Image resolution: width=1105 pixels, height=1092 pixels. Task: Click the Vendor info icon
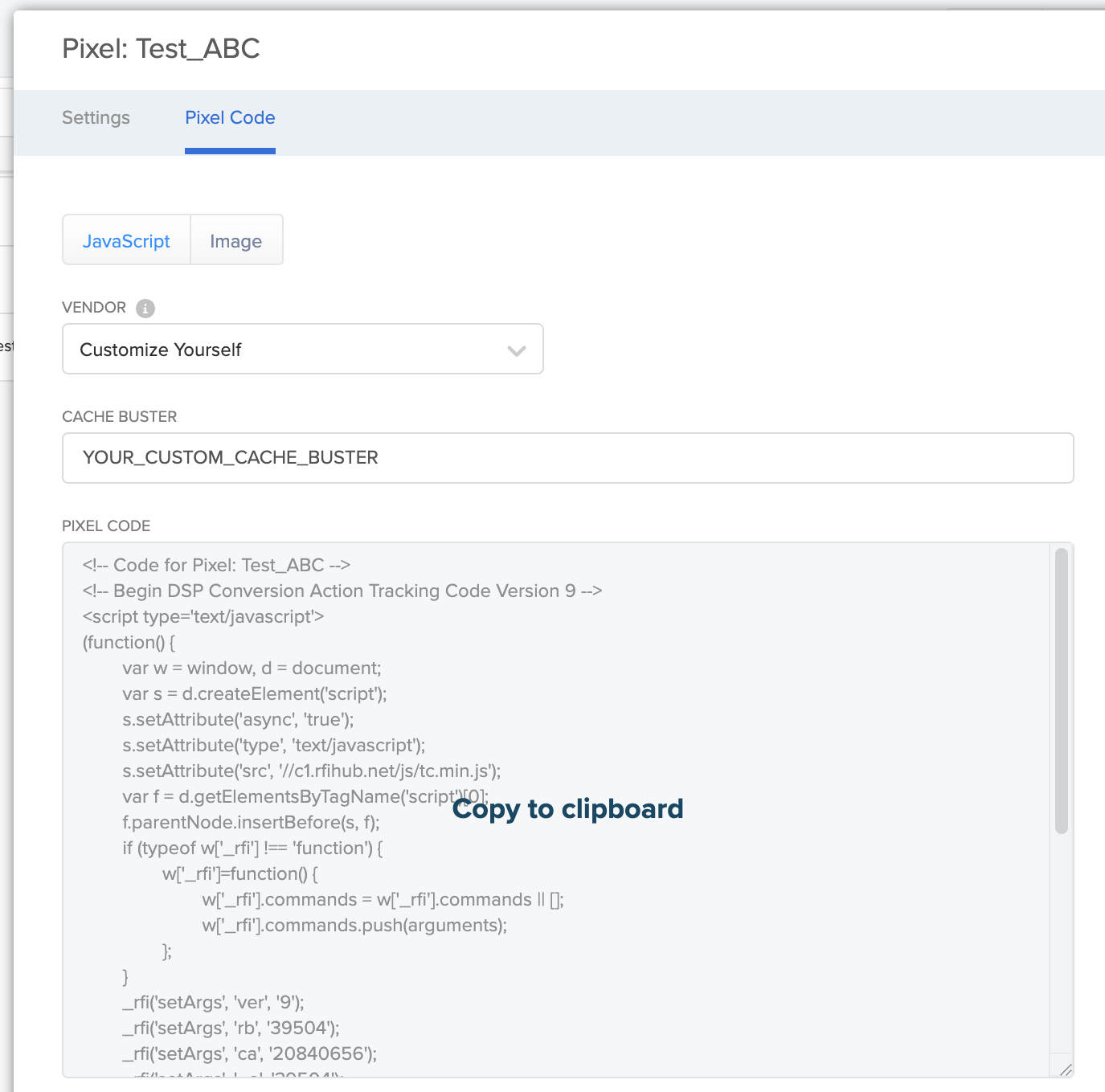pos(145,309)
